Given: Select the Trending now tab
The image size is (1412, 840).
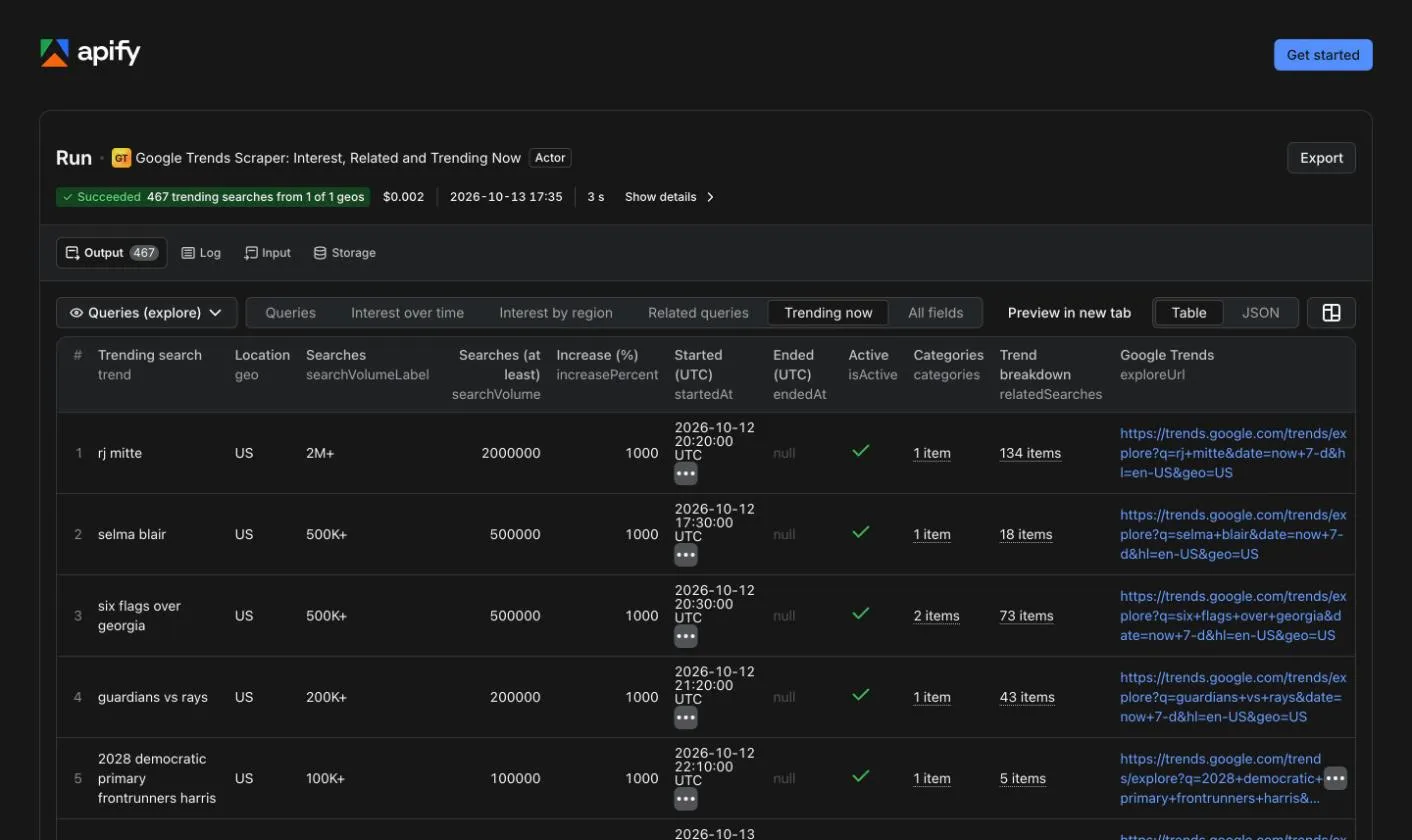Looking at the screenshot, I should click(828, 313).
